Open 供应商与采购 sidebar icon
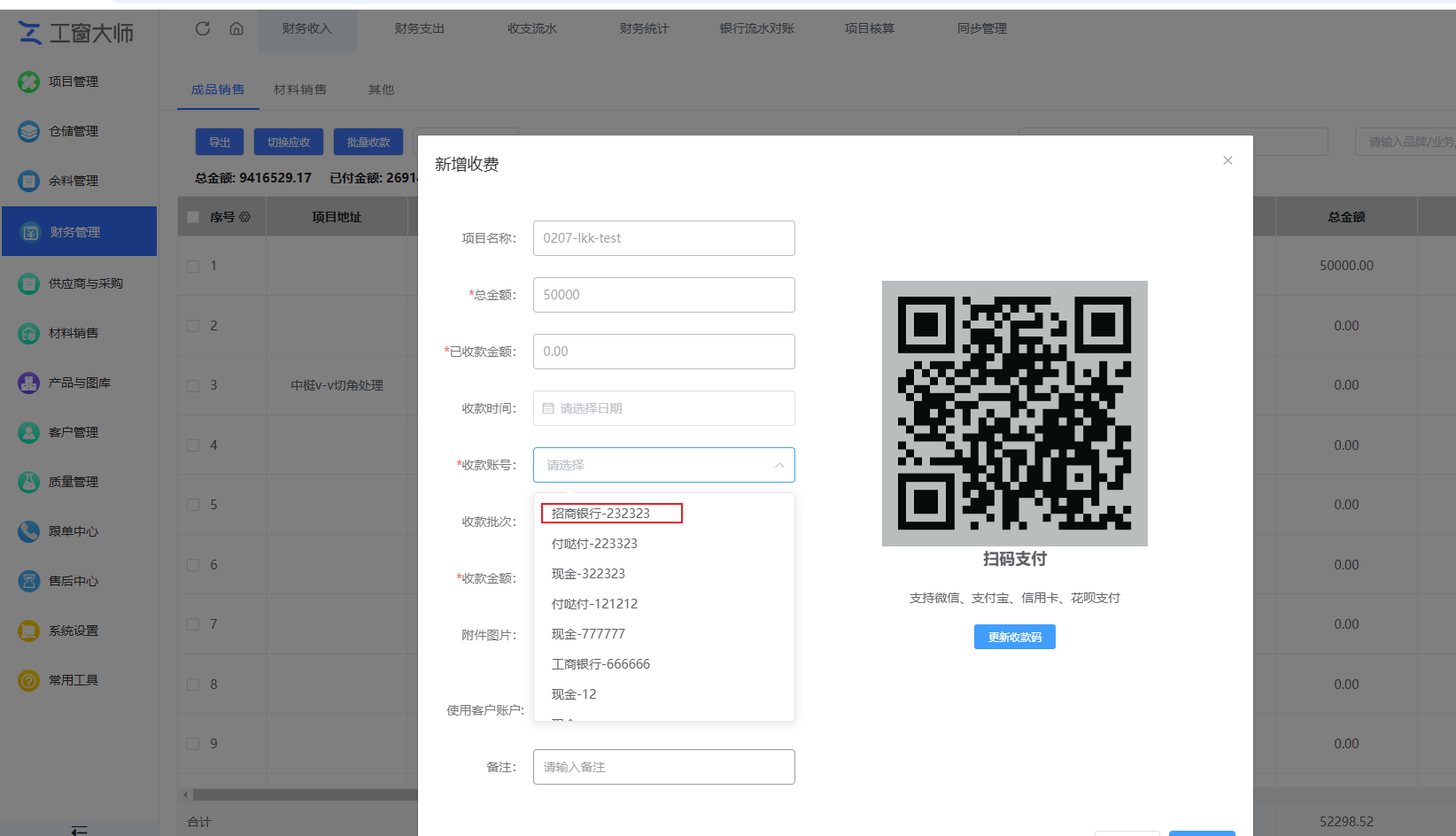The height and width of the screenshot is (836, 1456). (x=29, y=283)
